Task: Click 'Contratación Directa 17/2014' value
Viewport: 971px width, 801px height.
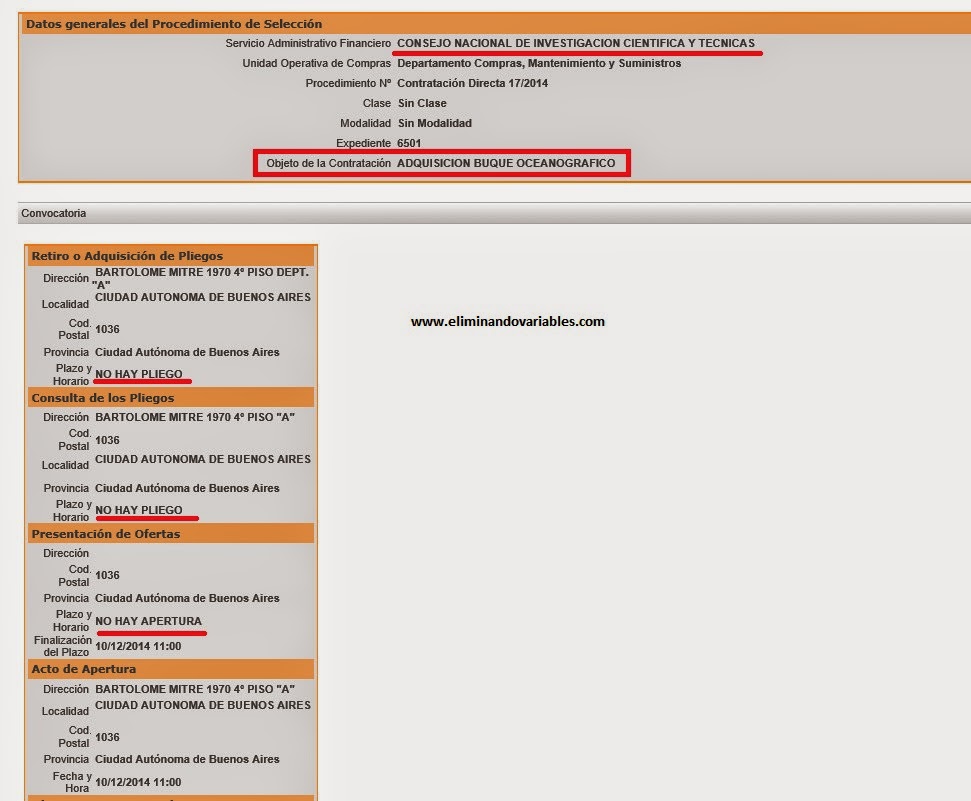Action: 472,83
